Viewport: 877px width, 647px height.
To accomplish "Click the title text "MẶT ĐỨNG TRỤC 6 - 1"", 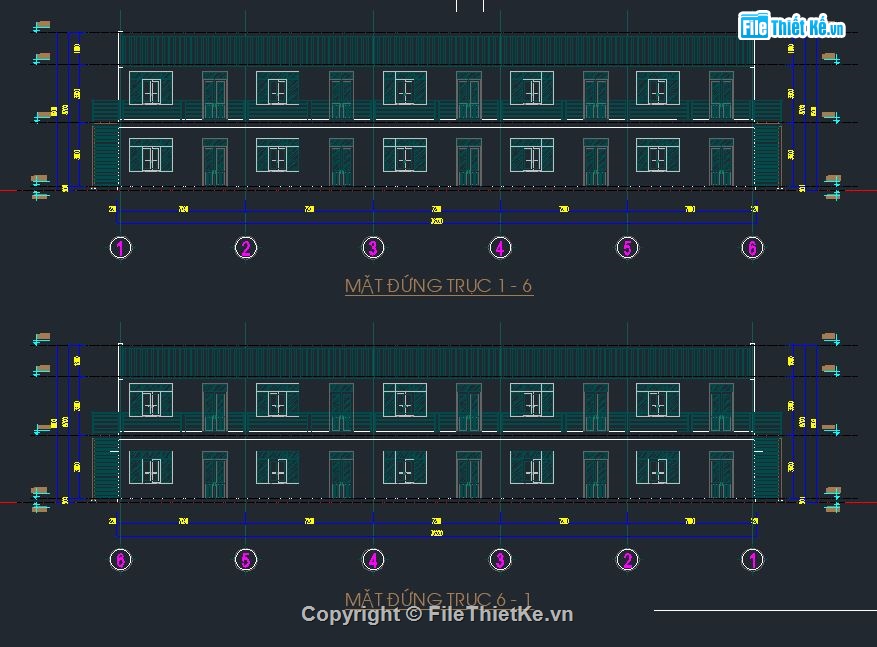I will [x=438, y=599].
